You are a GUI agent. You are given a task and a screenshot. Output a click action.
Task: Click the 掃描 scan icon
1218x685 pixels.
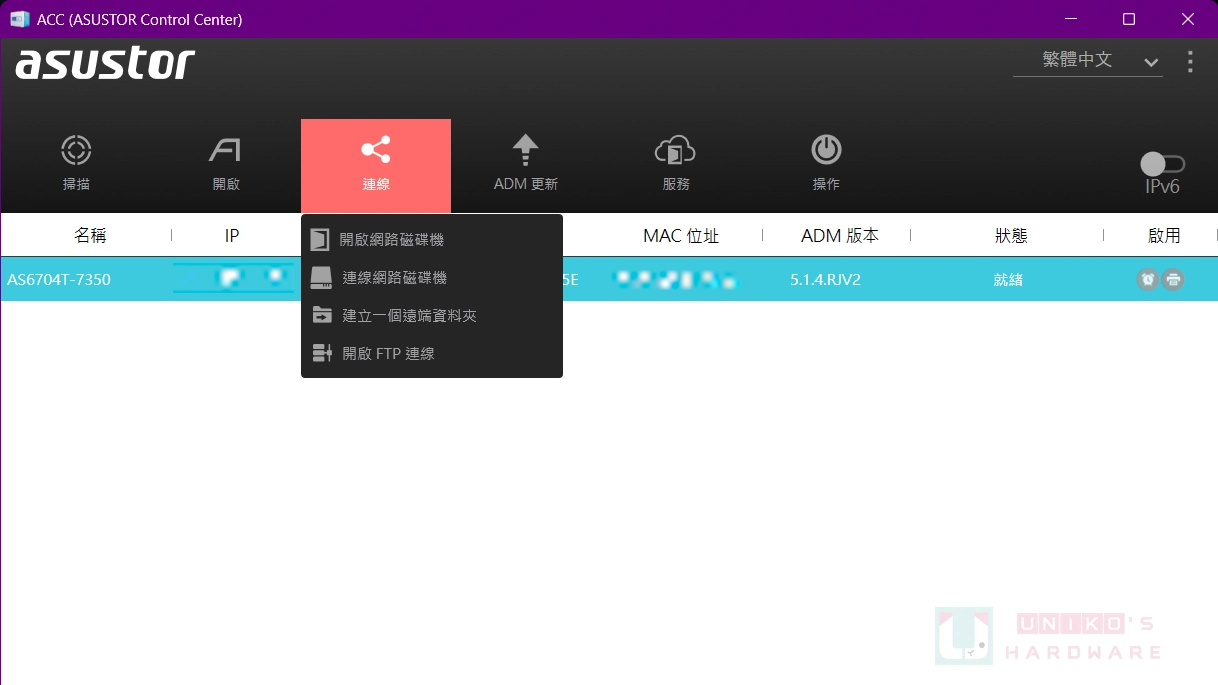pyautogui.click(x=76, y=150)
